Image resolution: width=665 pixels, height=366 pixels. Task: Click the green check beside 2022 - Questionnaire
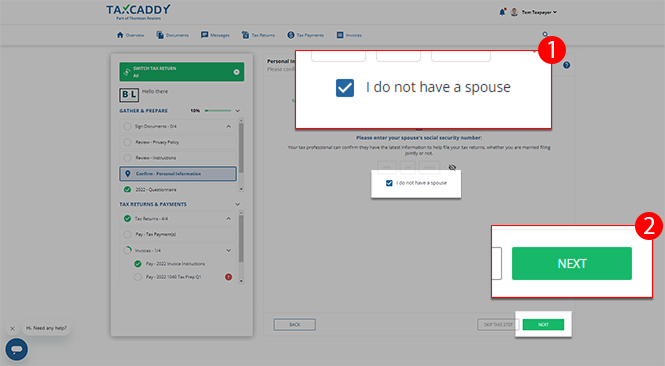[127, 190]
